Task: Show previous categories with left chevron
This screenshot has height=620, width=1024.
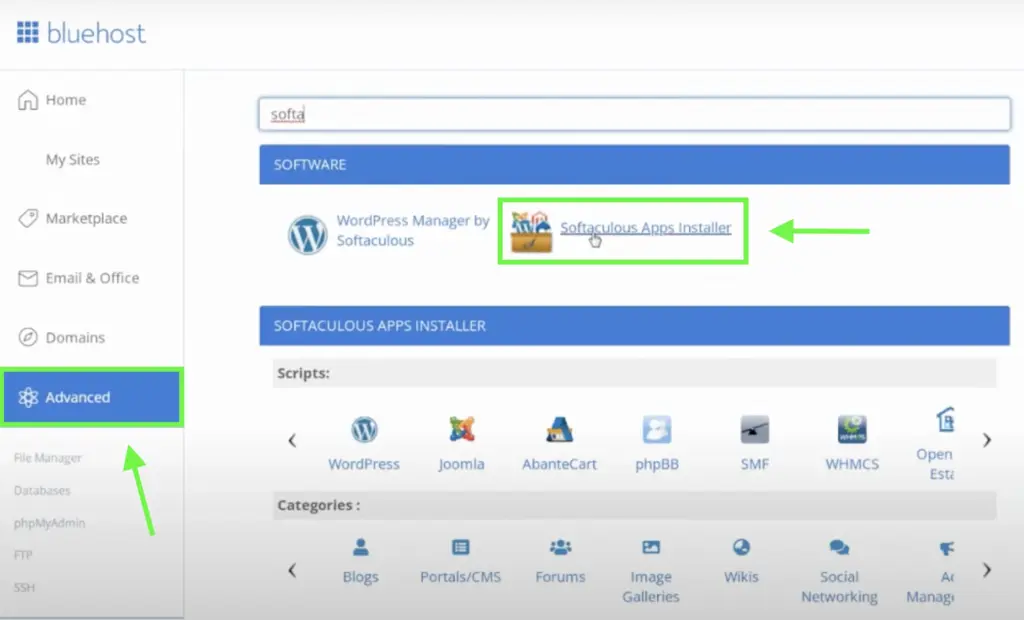Action: pos(292,570)
